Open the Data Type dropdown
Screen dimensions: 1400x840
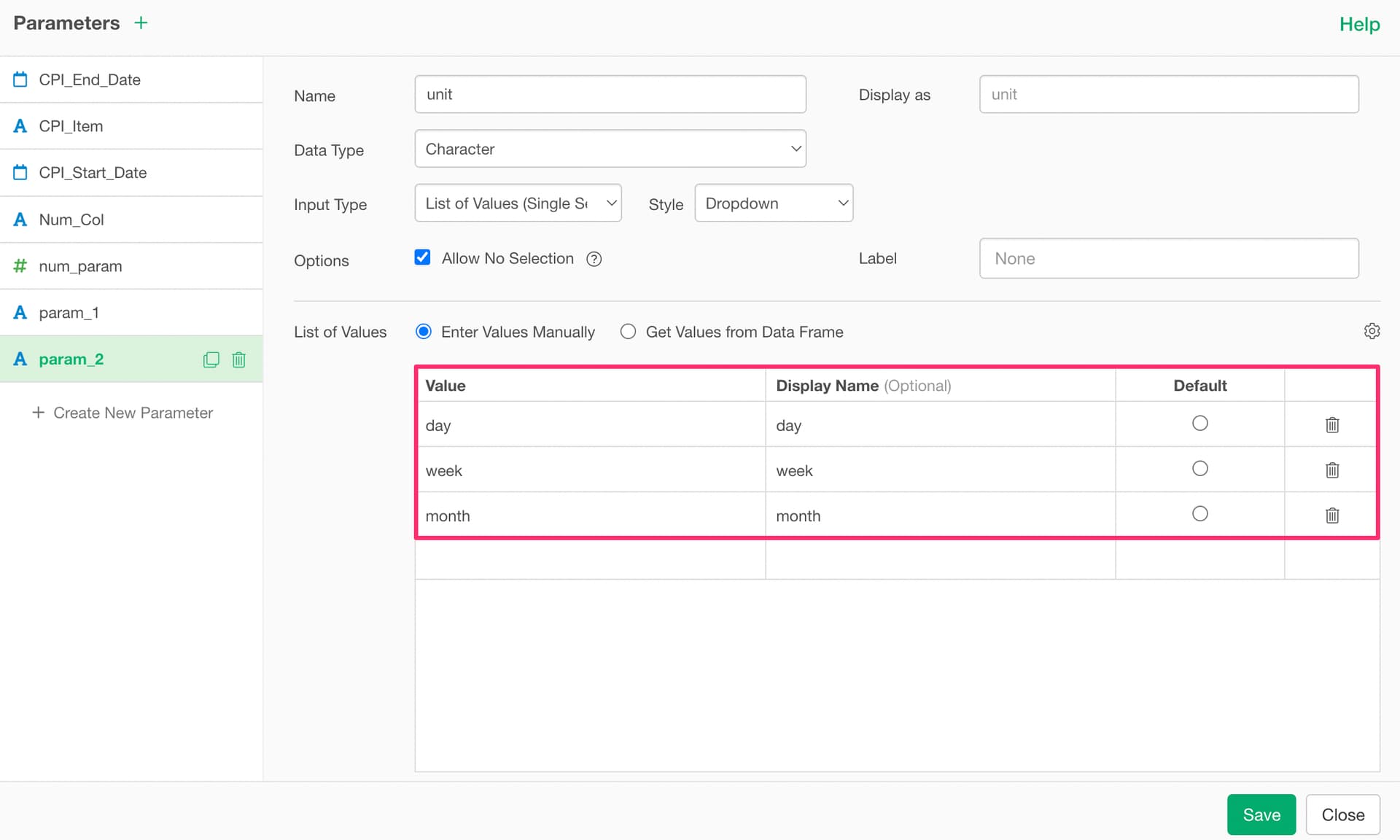tap(610, 149)
